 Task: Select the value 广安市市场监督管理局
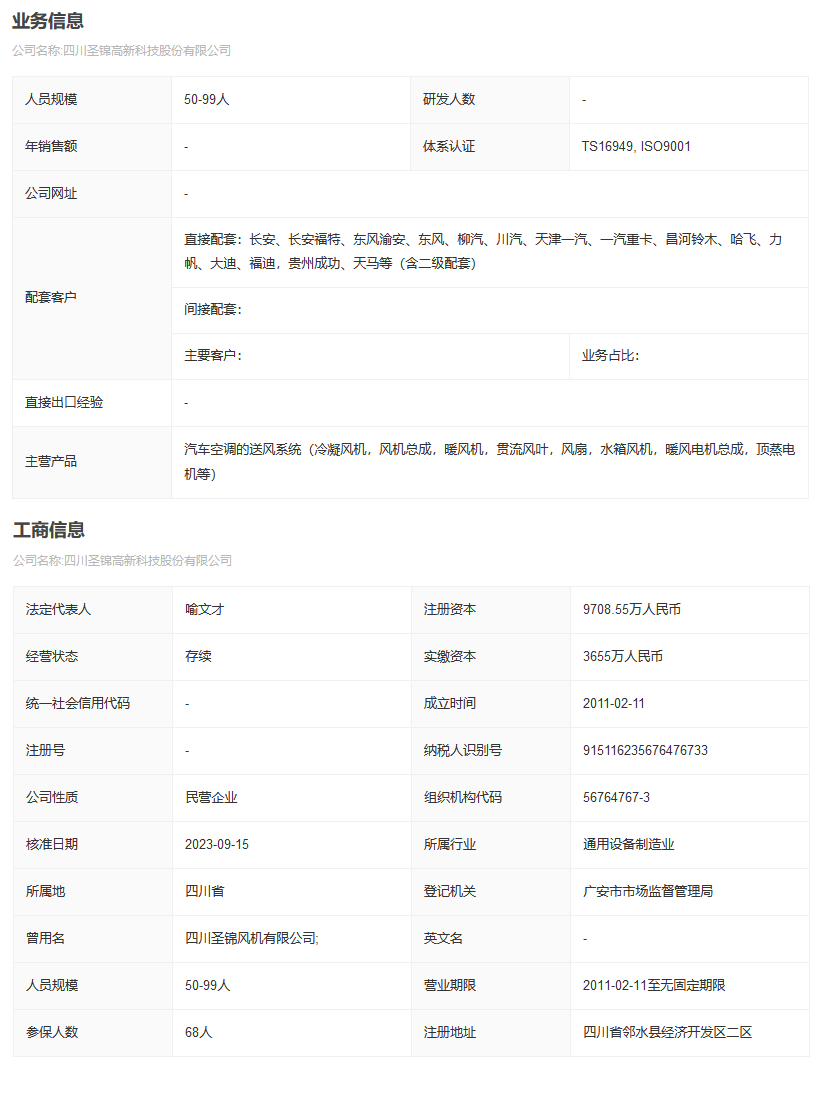pos(648,892)
